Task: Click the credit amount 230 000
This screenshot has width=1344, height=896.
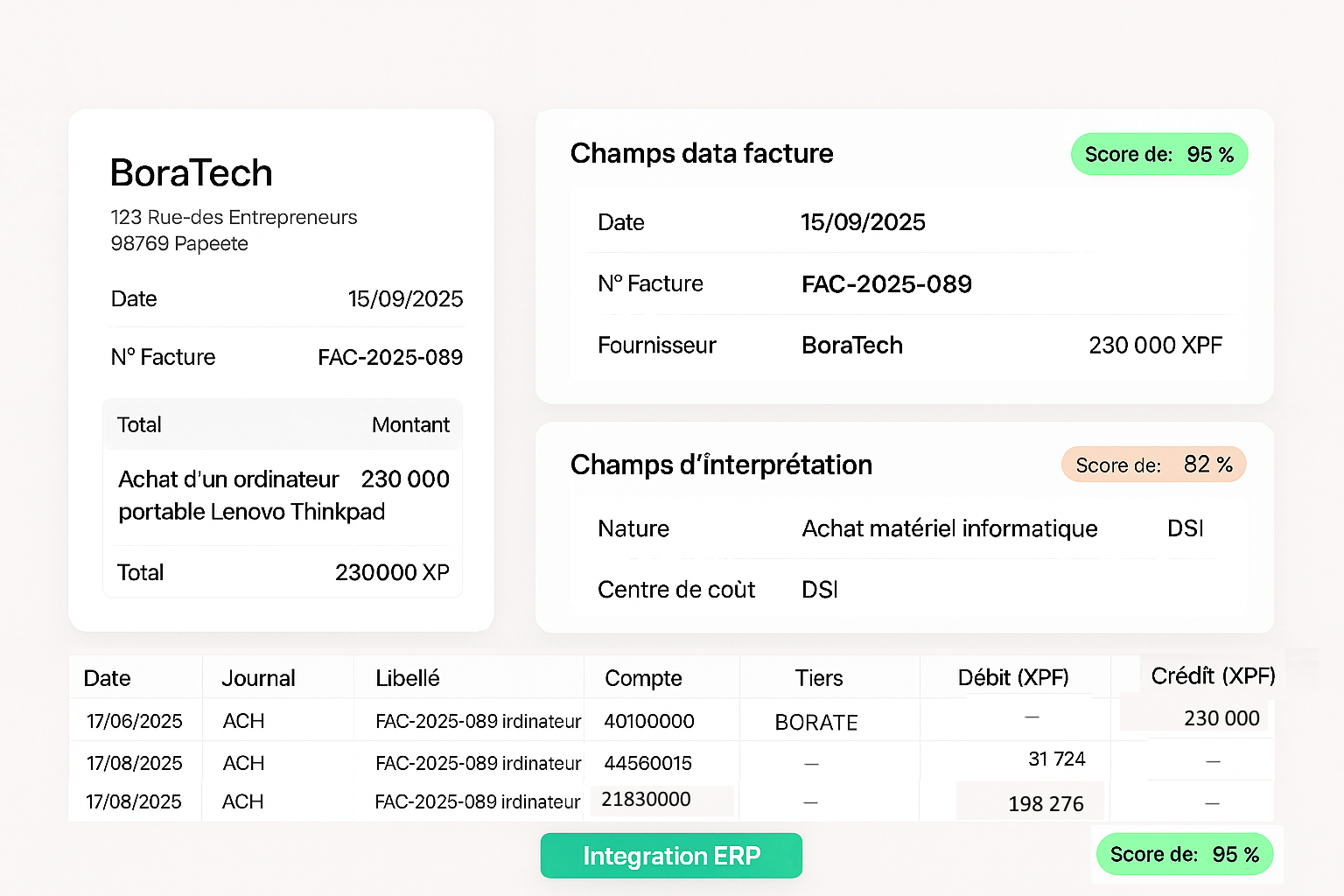Action: tap(1221, 718)
